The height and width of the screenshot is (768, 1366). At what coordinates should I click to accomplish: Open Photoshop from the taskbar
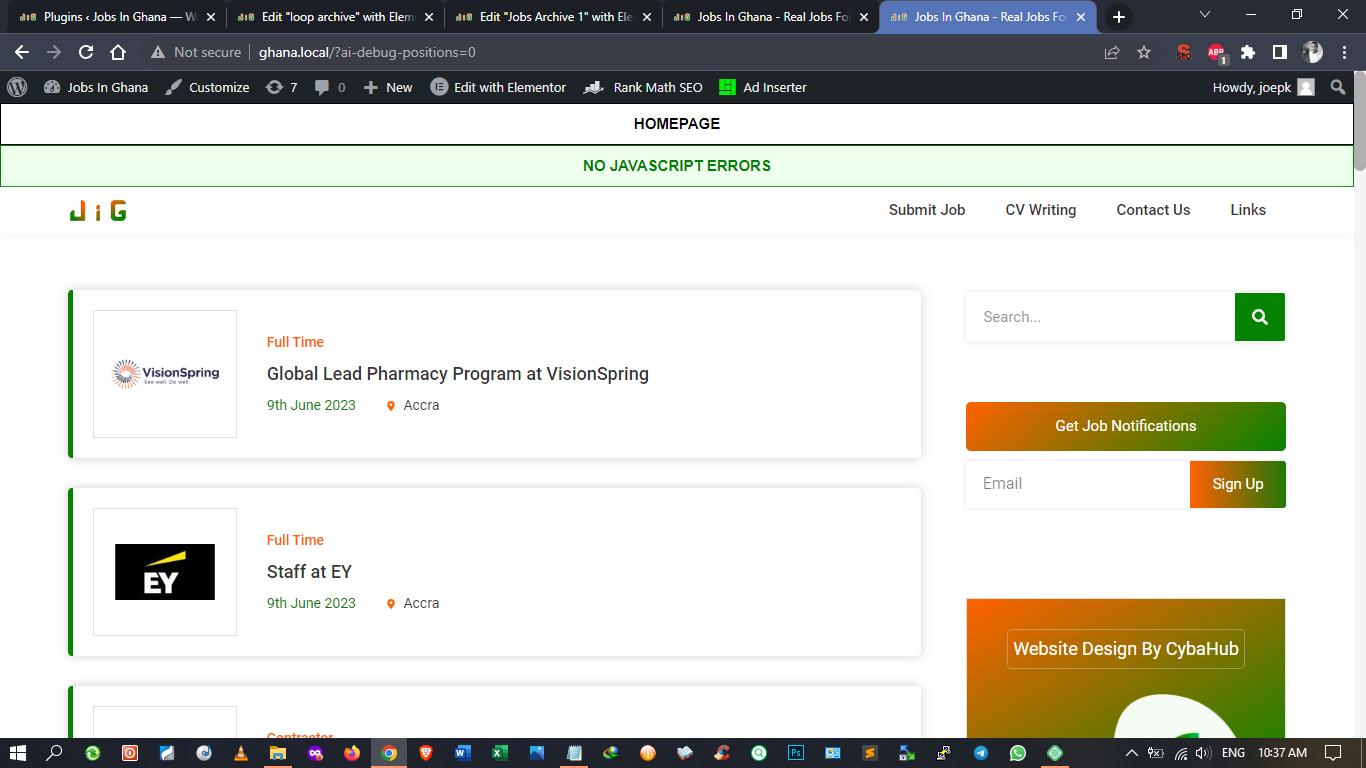796,753
